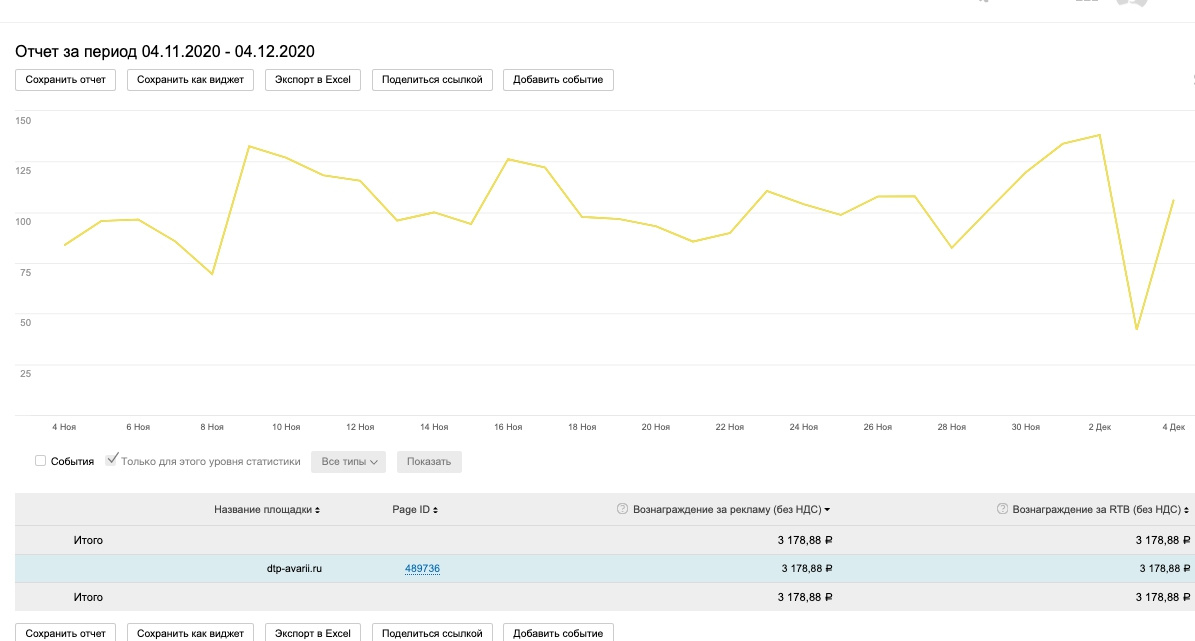Screen dimensions: 1195x641
Task: Click help icon beside "Вознаграждение за рекламу"
Action: pos(623,510)
